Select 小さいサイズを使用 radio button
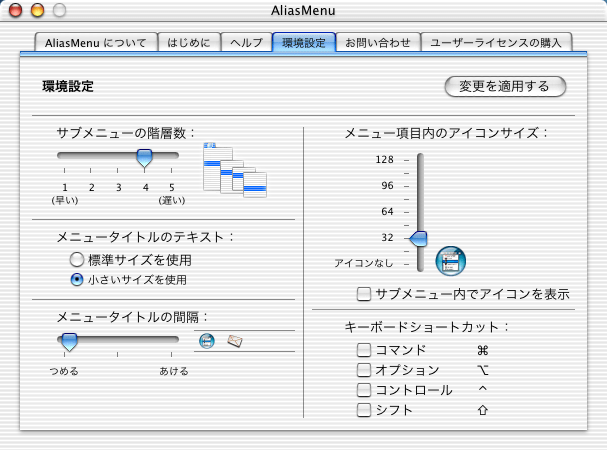The width and height of the screenshot is (607, 450). (x=77, y=279)
